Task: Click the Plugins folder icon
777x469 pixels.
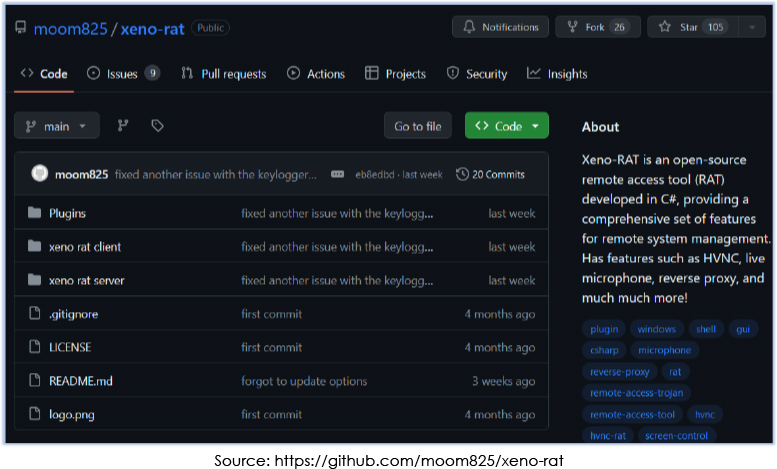Action: [34, 213]
